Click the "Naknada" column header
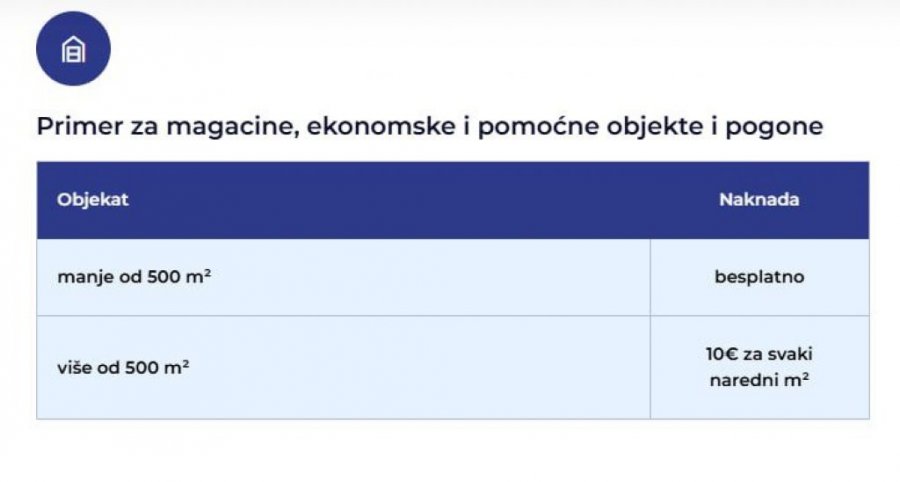The image size is (900, 482). tap(759, 200)
